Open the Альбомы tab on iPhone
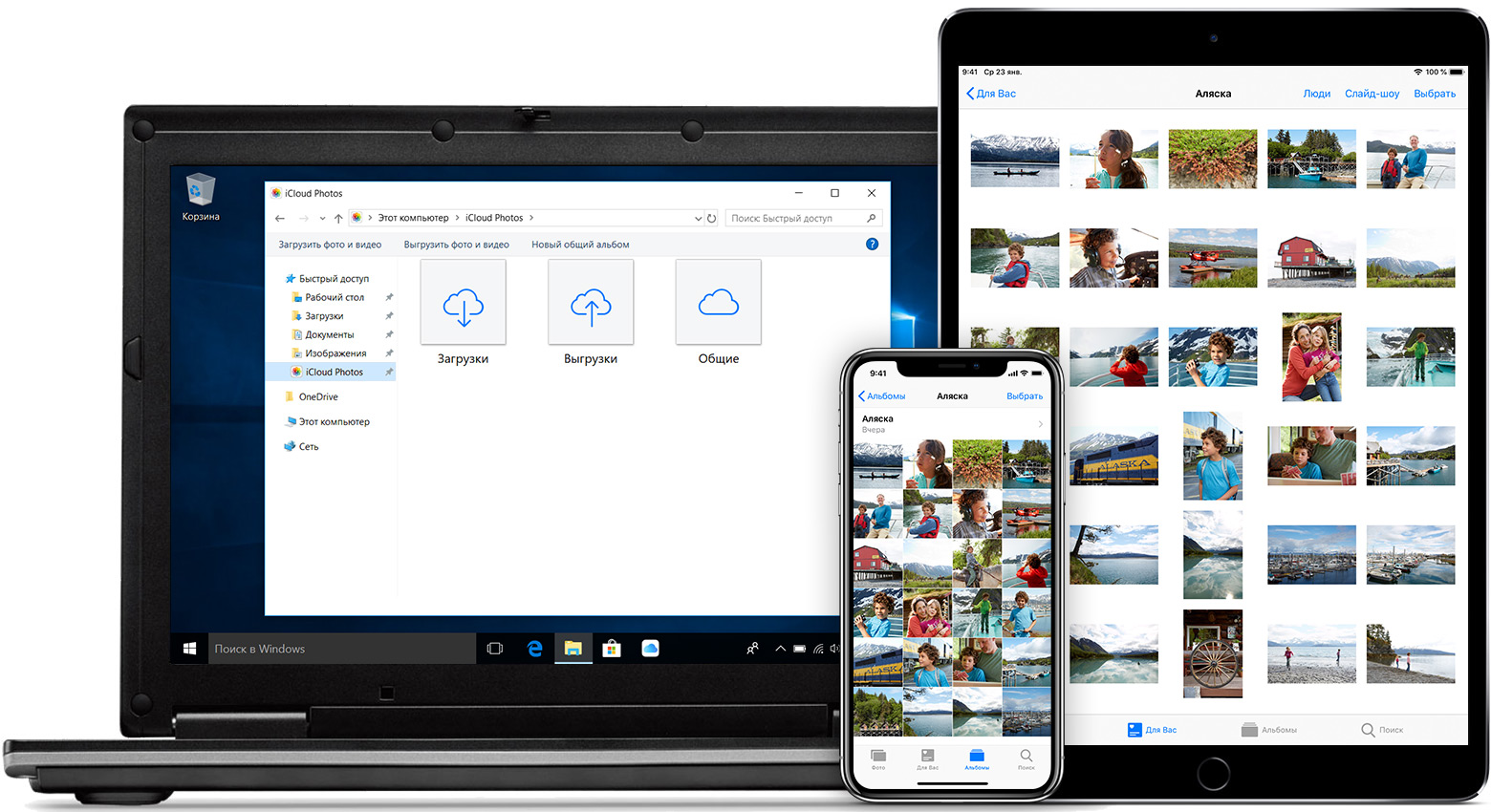The height and width of the screenshot is (812, 1491). [x=977, y=759]
